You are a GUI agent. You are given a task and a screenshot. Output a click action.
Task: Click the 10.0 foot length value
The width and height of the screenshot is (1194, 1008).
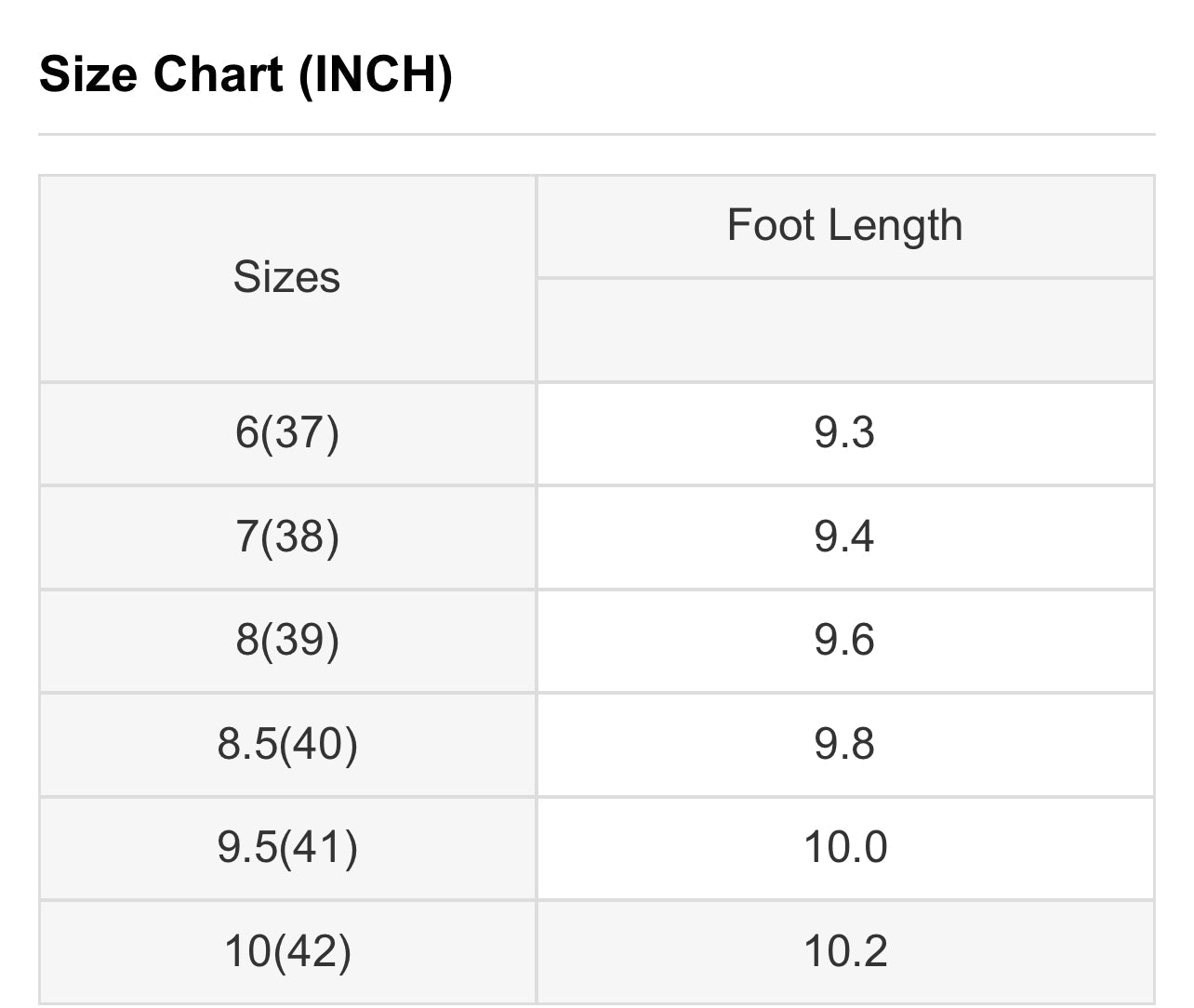pos(844,847)
